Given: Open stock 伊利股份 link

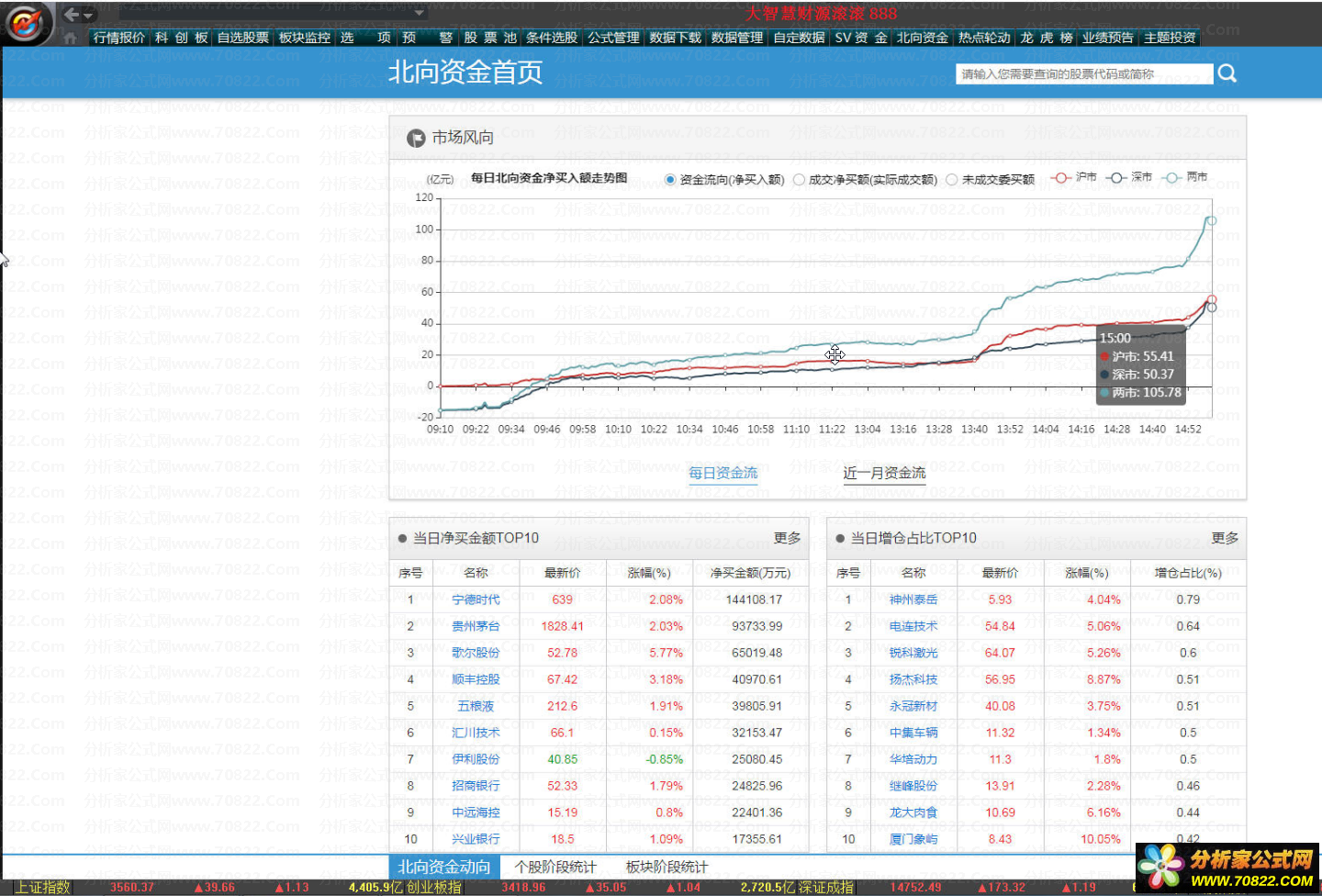Looking at the screenshot, I should [476, 759].
